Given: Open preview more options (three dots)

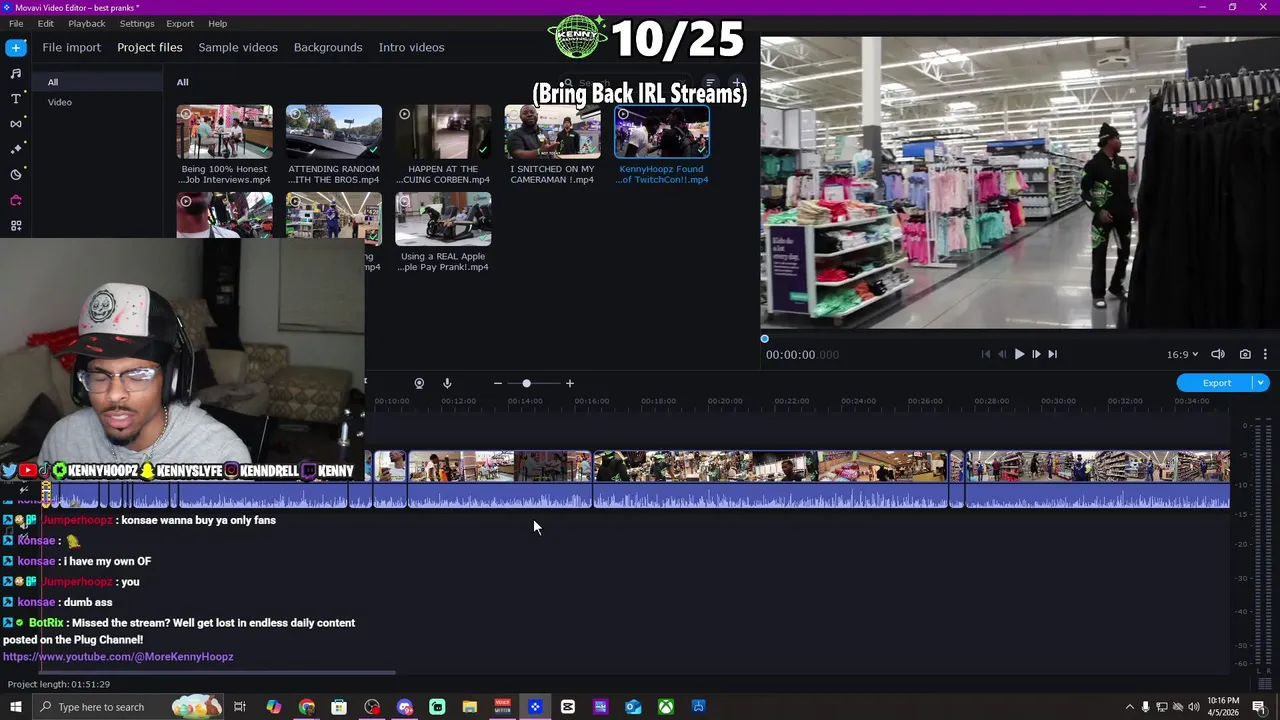Looking at the screenshot, I should click(x=1265, y=354).
